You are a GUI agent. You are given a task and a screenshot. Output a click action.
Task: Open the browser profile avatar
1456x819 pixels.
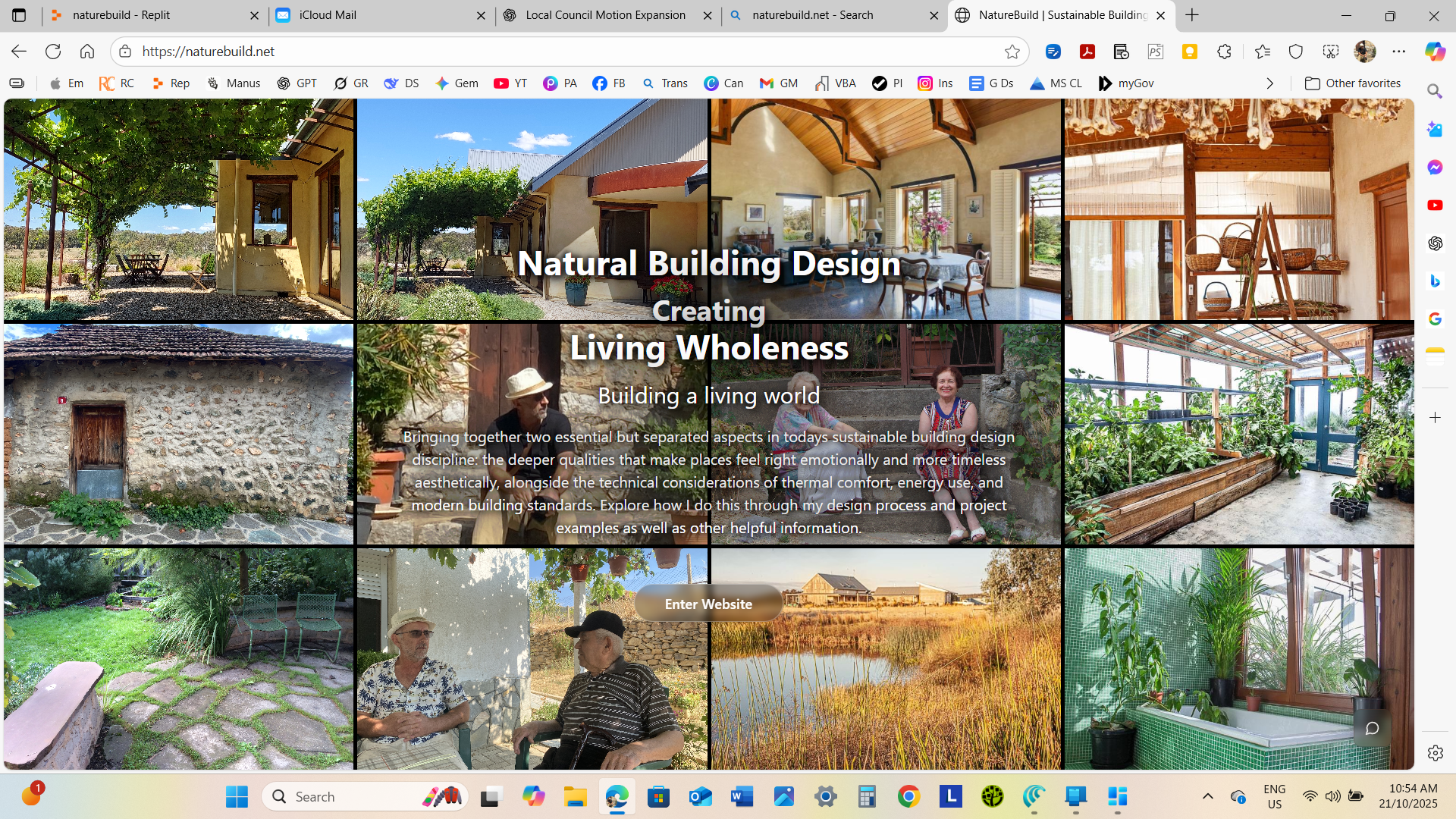click(x=1365, y=52)
